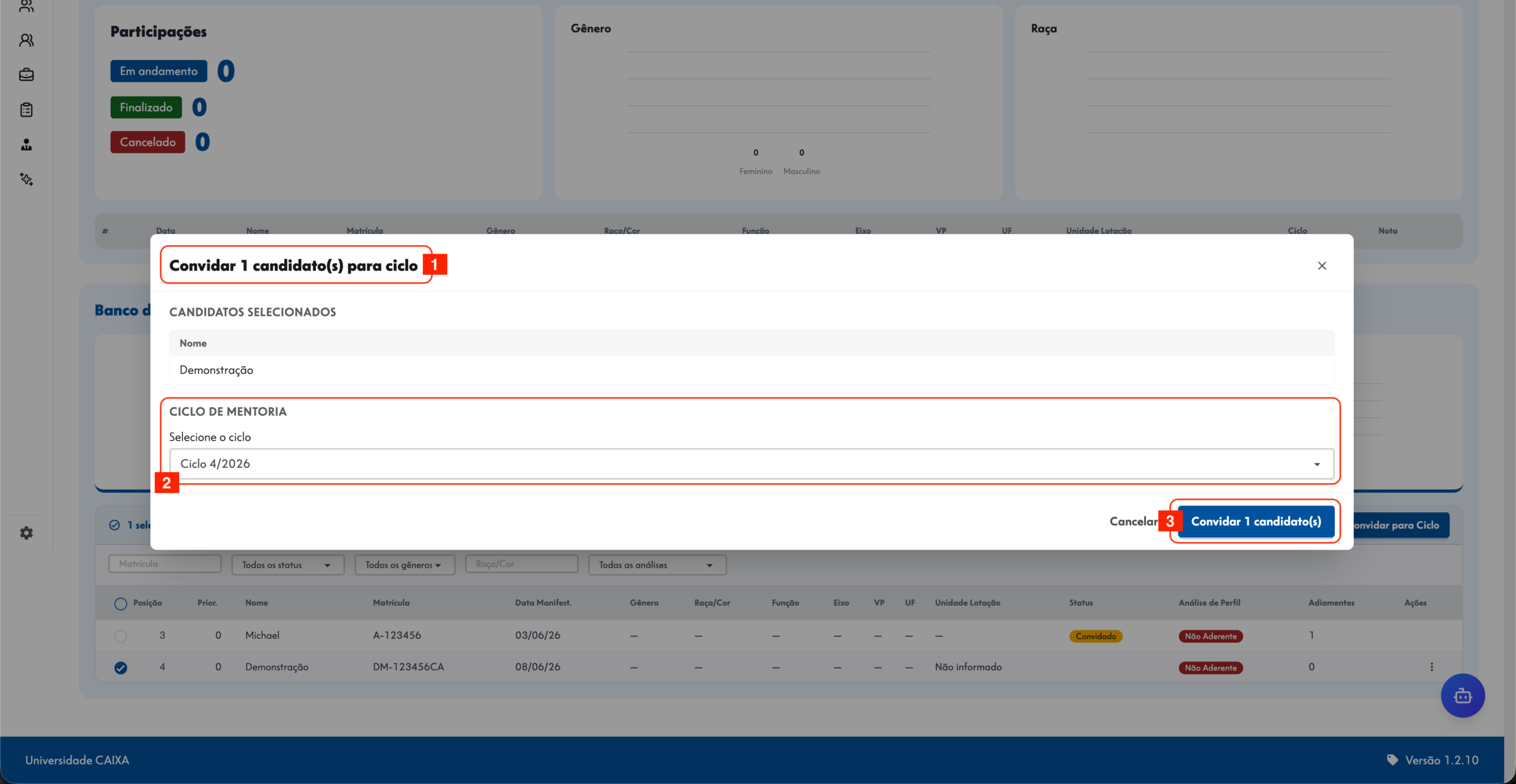1516x784 pixels.
Task: Open the Todos os status filter
Action: point(288,565)
